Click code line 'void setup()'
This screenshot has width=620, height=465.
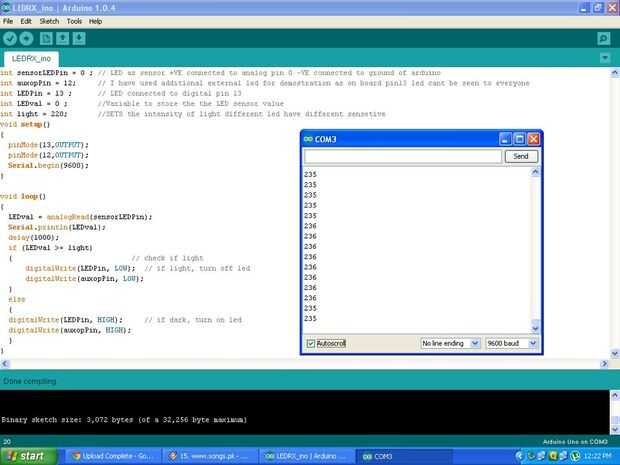pos(25,124)
